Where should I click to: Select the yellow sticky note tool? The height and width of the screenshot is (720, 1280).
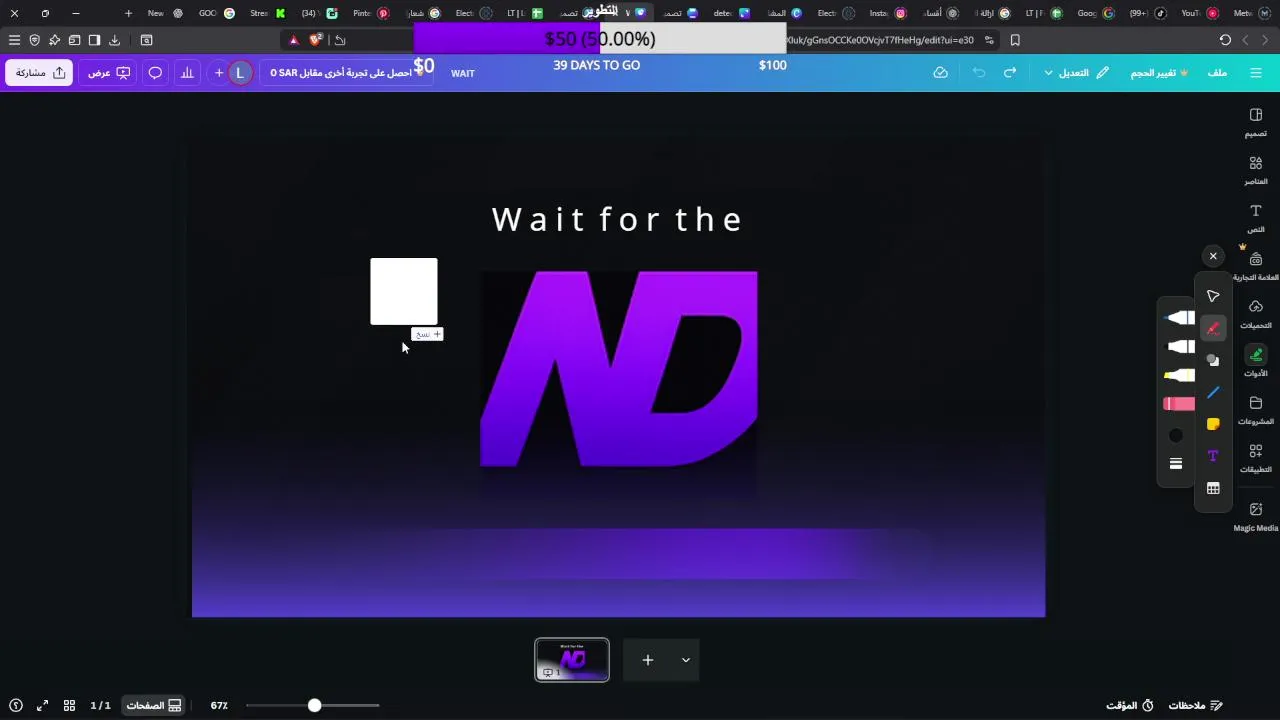(x=1213, y=424)
